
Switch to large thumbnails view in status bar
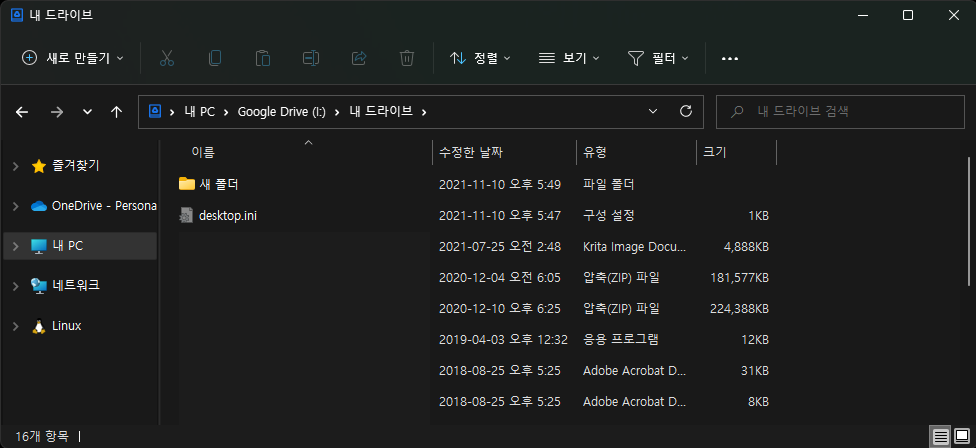click(962, 436)
